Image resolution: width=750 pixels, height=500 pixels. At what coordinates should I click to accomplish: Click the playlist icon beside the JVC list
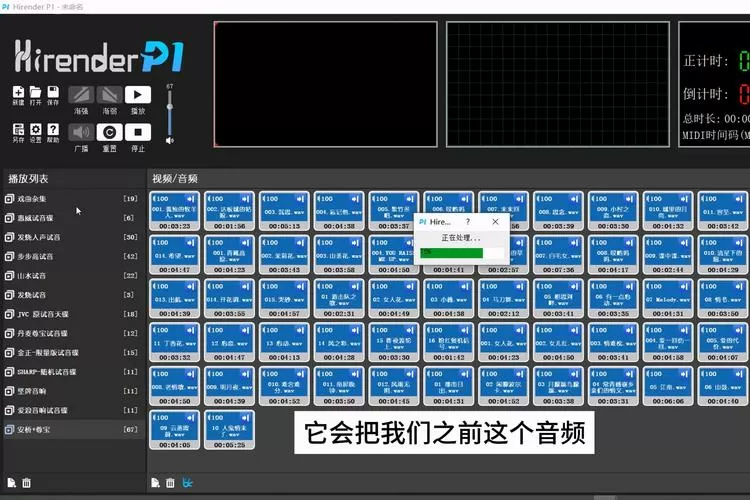9,314
